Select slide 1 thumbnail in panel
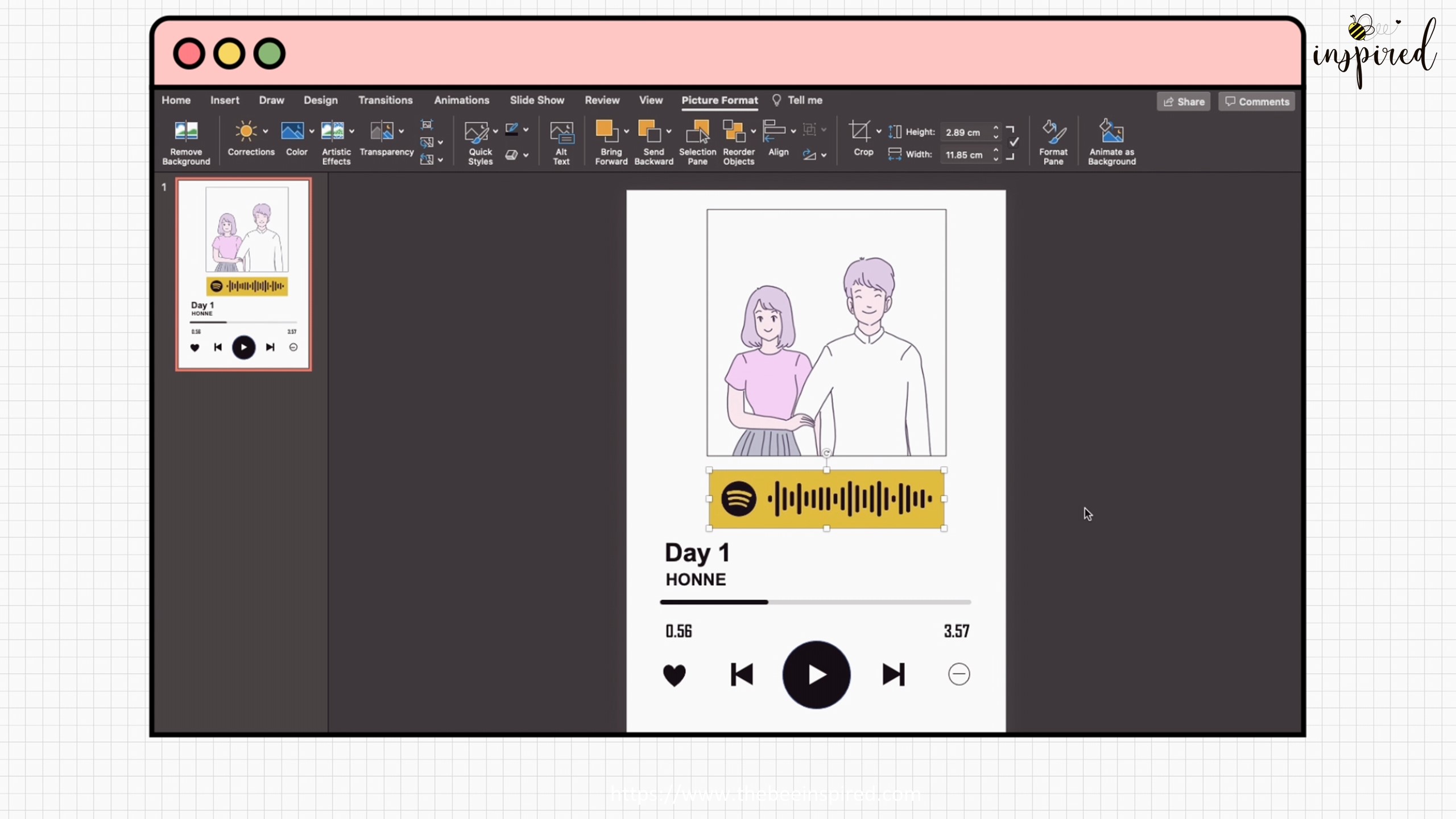Viewport: 1456px width, 819px height. click(x=243, y=274)
